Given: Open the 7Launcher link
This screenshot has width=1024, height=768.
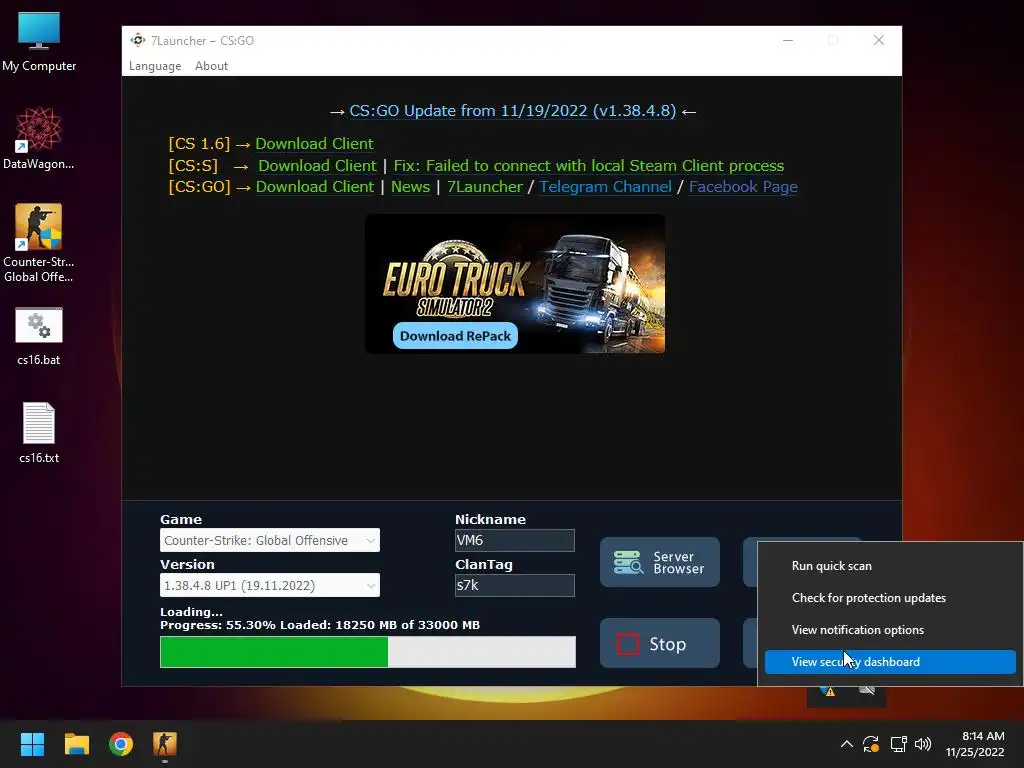Looking at the screenshot, I should [485, 187].
